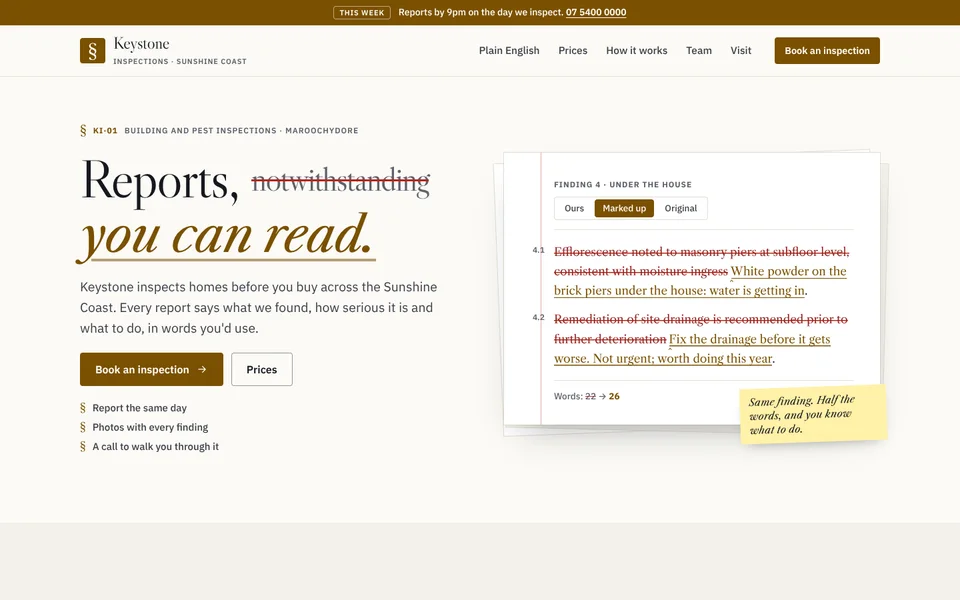This screenshot has width=960, height=600.
Task: Click the FINDING 4 · UNDER THE HOUSE label
Action: coord(623,184)
